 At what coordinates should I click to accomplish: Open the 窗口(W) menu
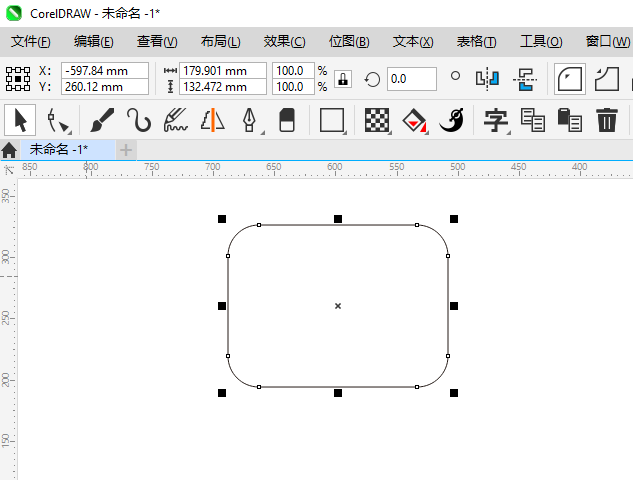[x=608, y=42]
